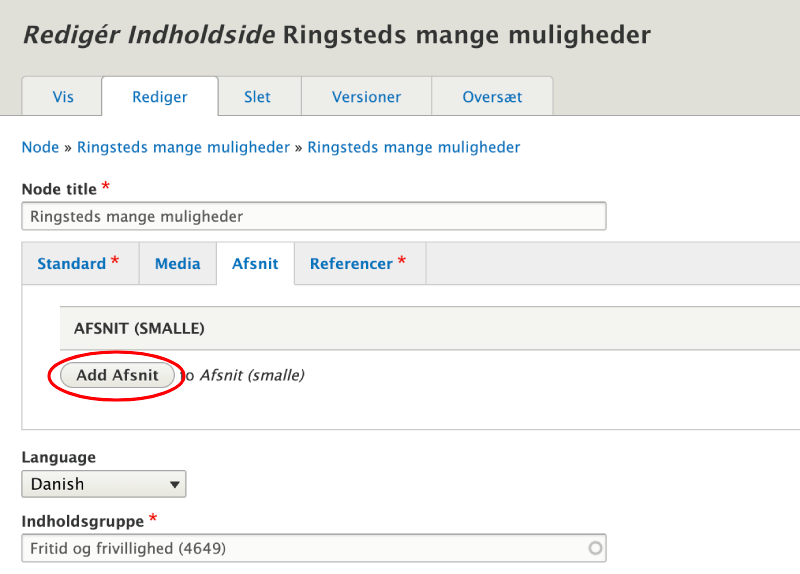Switch to the Vis tab
The width and height of the screenshot is (800, 574).
pyautogui.click(x=62, y=97)
